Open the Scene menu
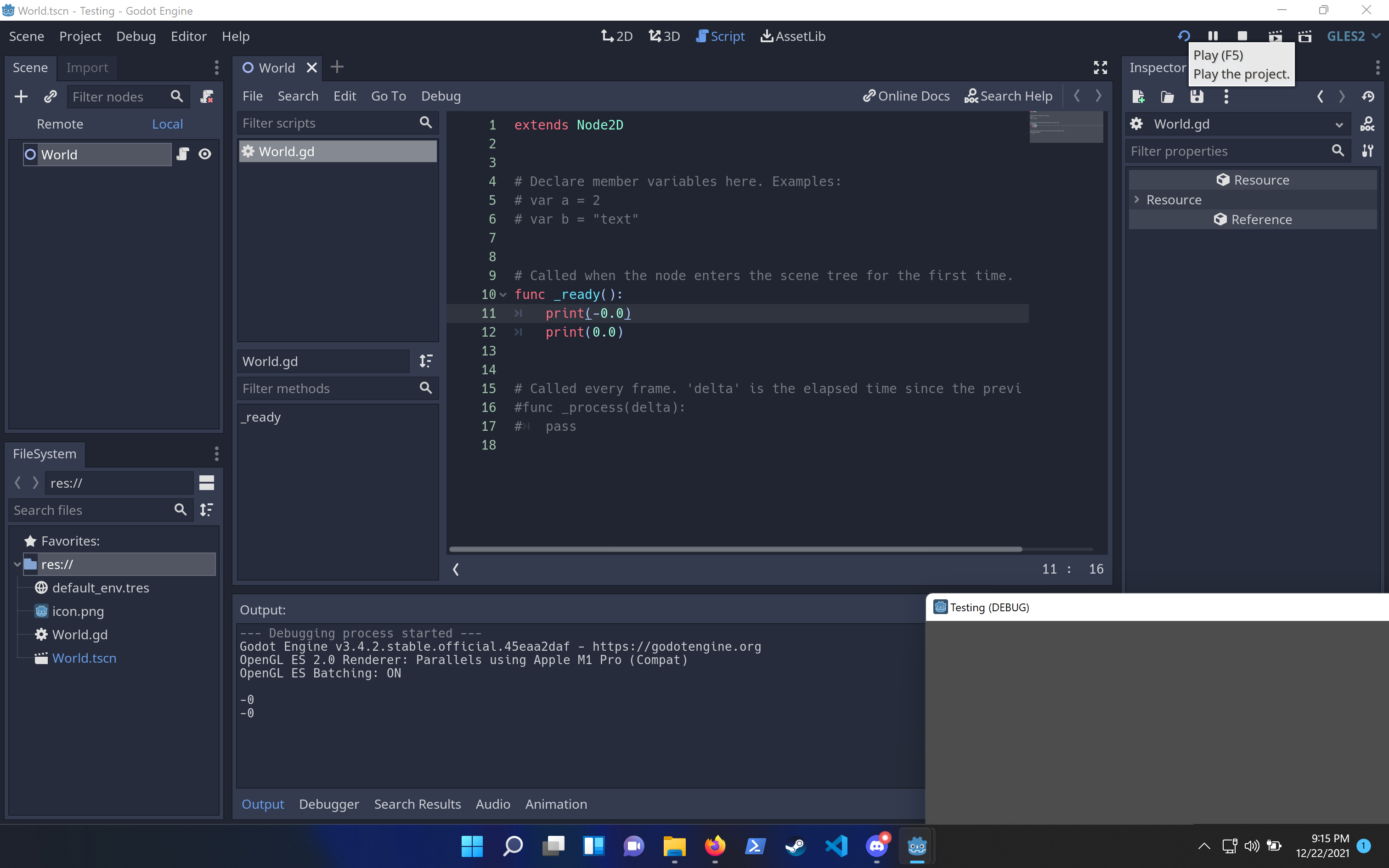The image size is (1389, 868). click(26, 36)
